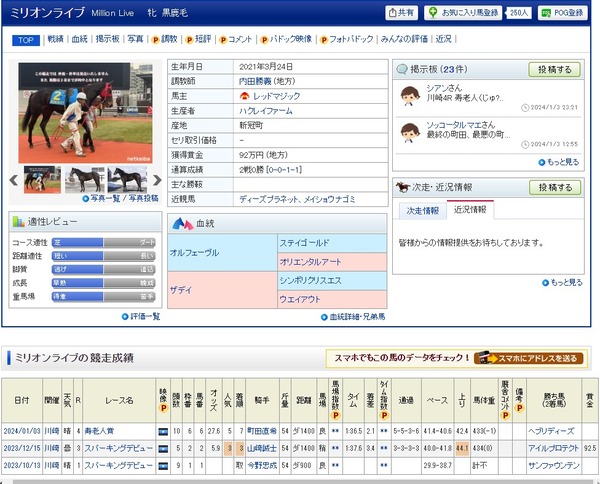Click the POG登録 button
The image size is (600, 484).
[562, 13]
